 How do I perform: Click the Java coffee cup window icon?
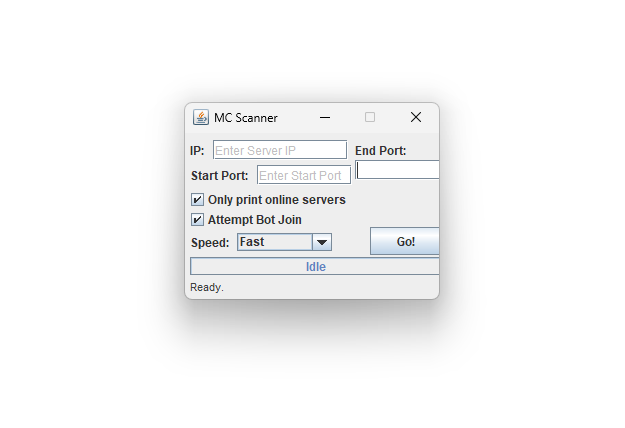pyautogui.click(x=200, y=118)
